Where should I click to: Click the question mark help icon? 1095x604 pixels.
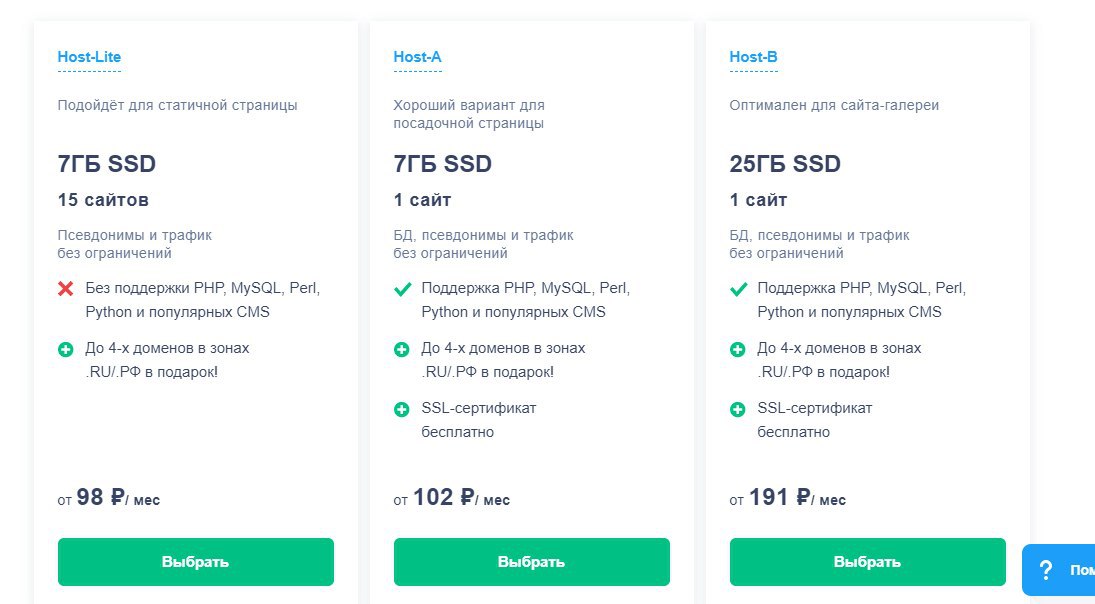[x=1046, y=570]
